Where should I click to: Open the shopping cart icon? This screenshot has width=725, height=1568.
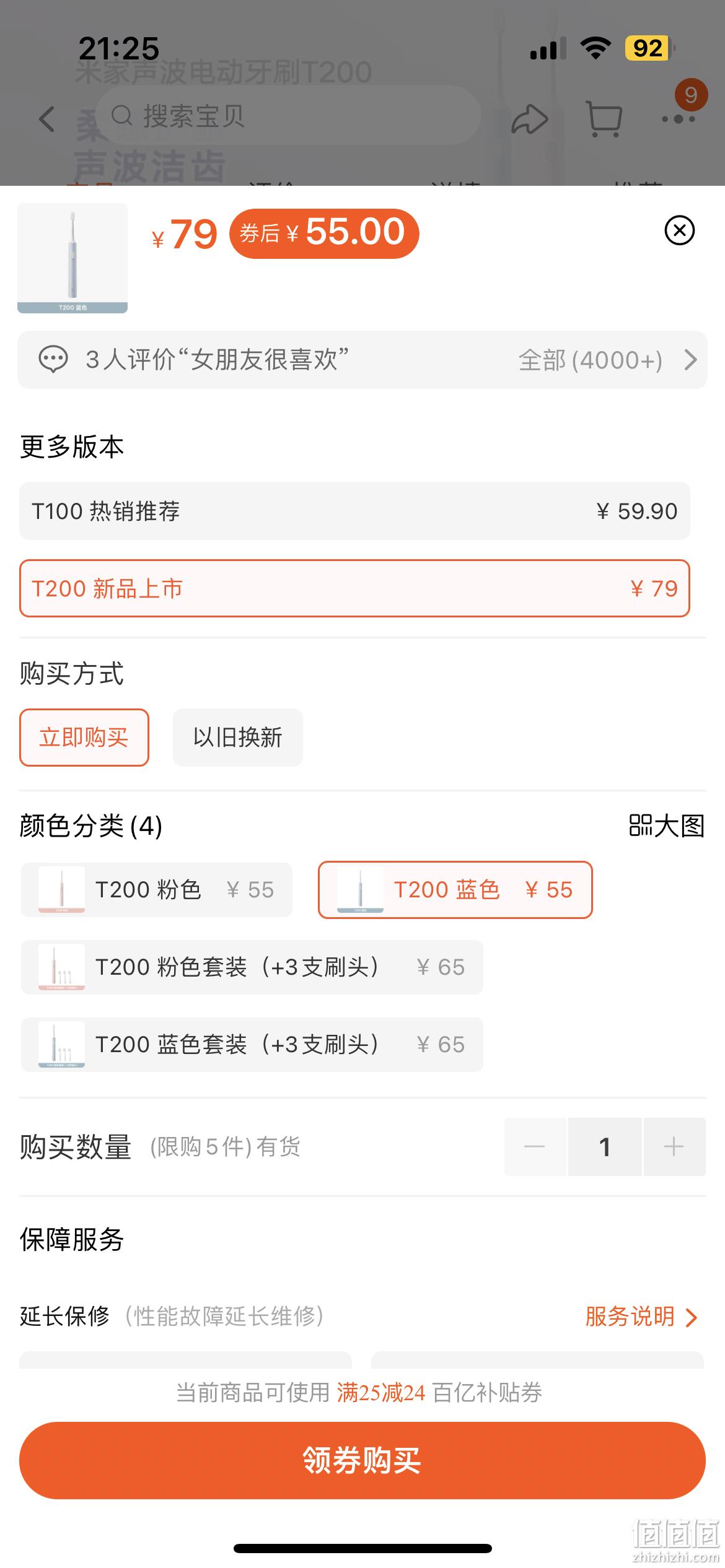click(603, 118)
